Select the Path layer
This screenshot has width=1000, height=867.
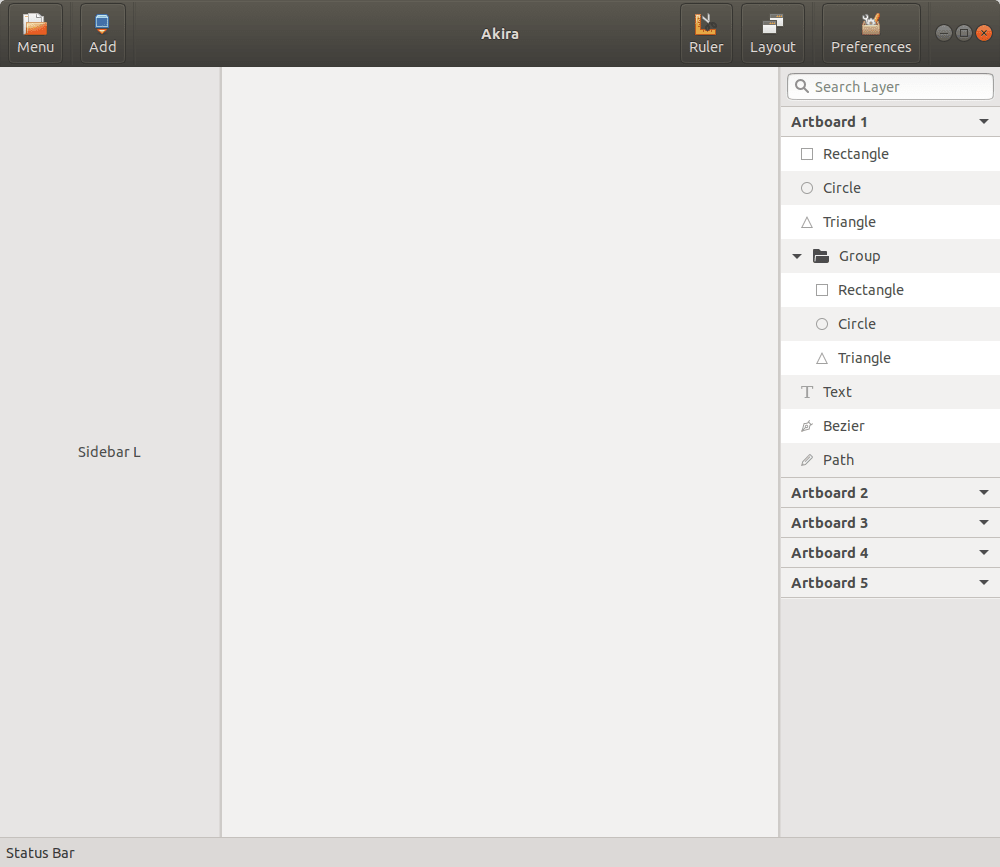coord(890,460)
